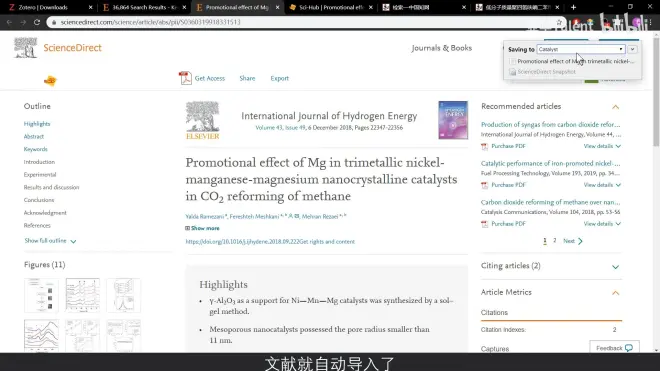Collapse the Recommended articles section

tap(615, 107)
